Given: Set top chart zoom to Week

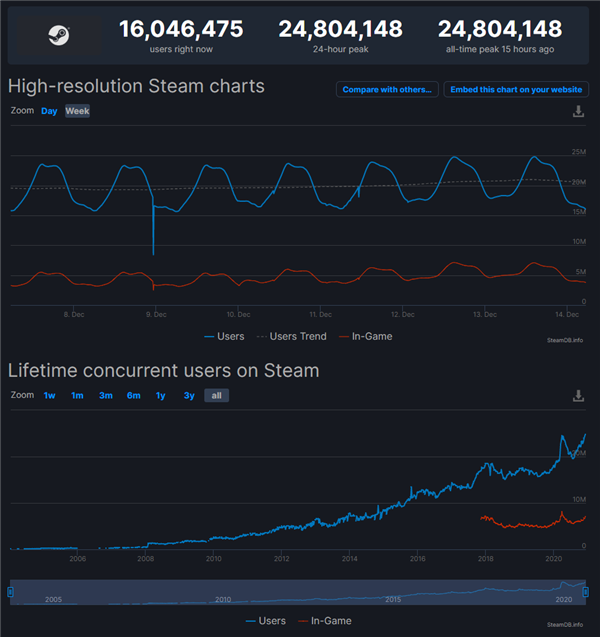Looking at the screenshot, I should [x=77, y=111].
